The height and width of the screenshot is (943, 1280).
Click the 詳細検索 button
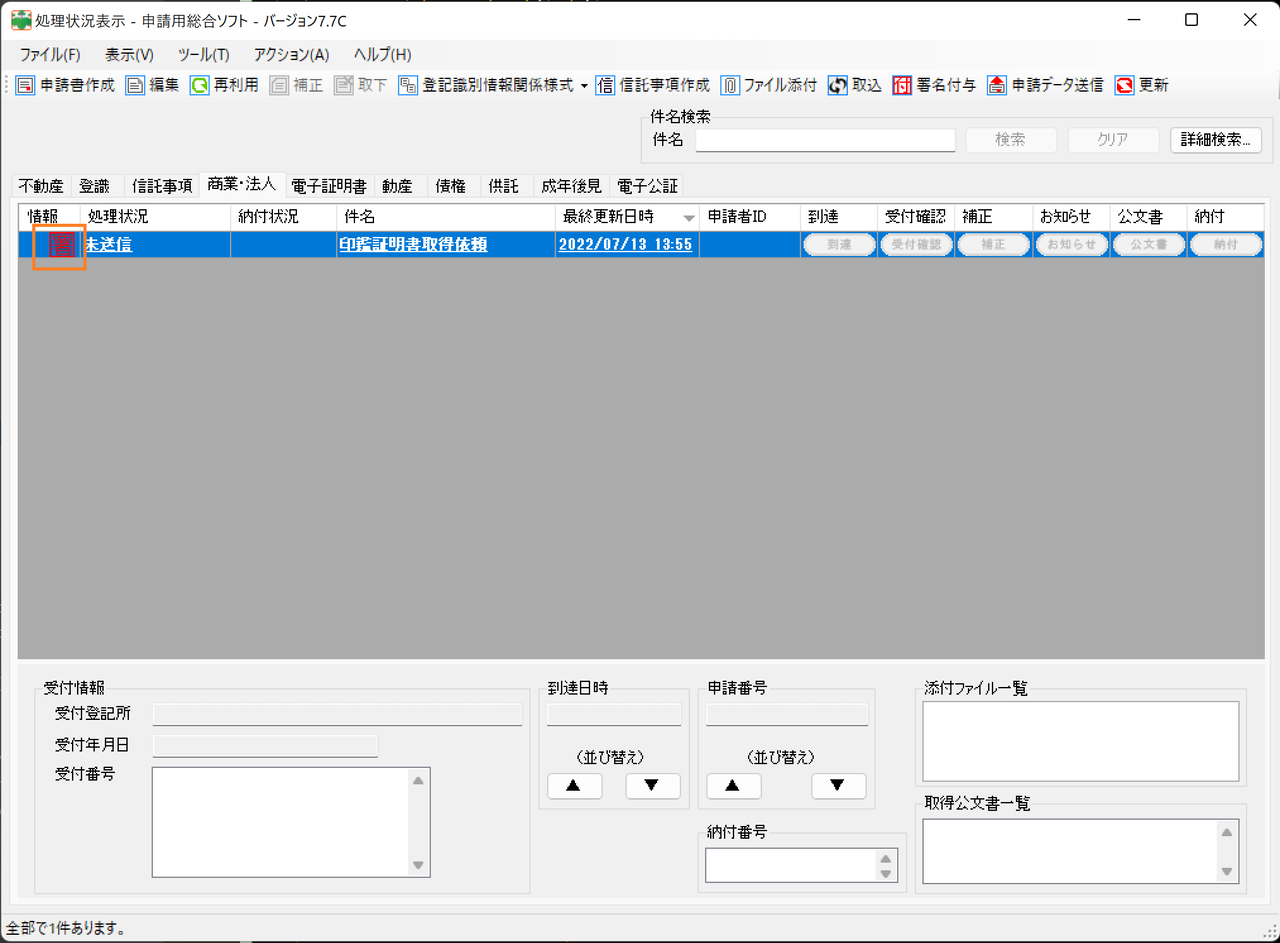tap(1215, 140)
